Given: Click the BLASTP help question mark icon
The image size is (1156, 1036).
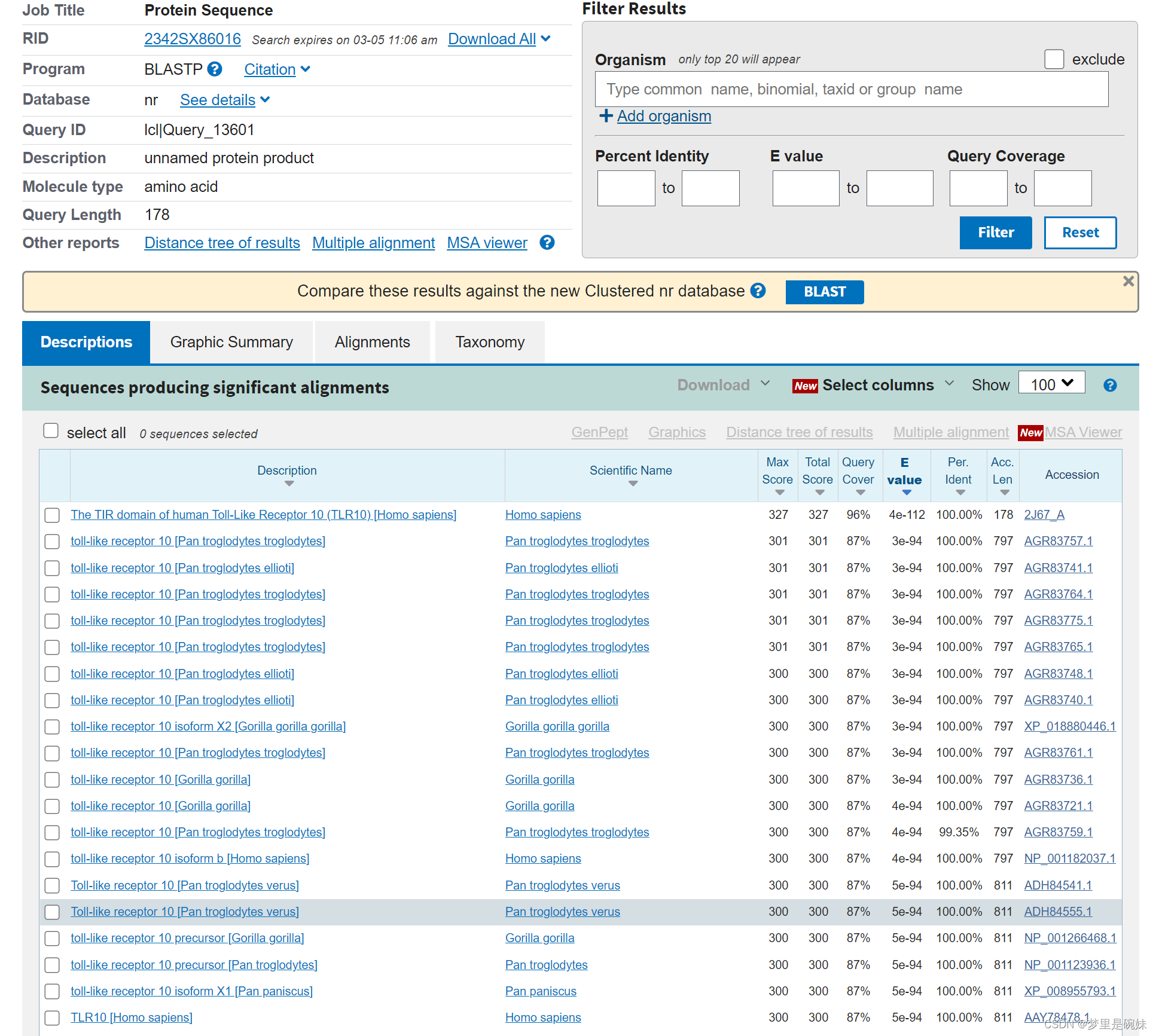Looking at the screenshot, I should pos(215,69).
